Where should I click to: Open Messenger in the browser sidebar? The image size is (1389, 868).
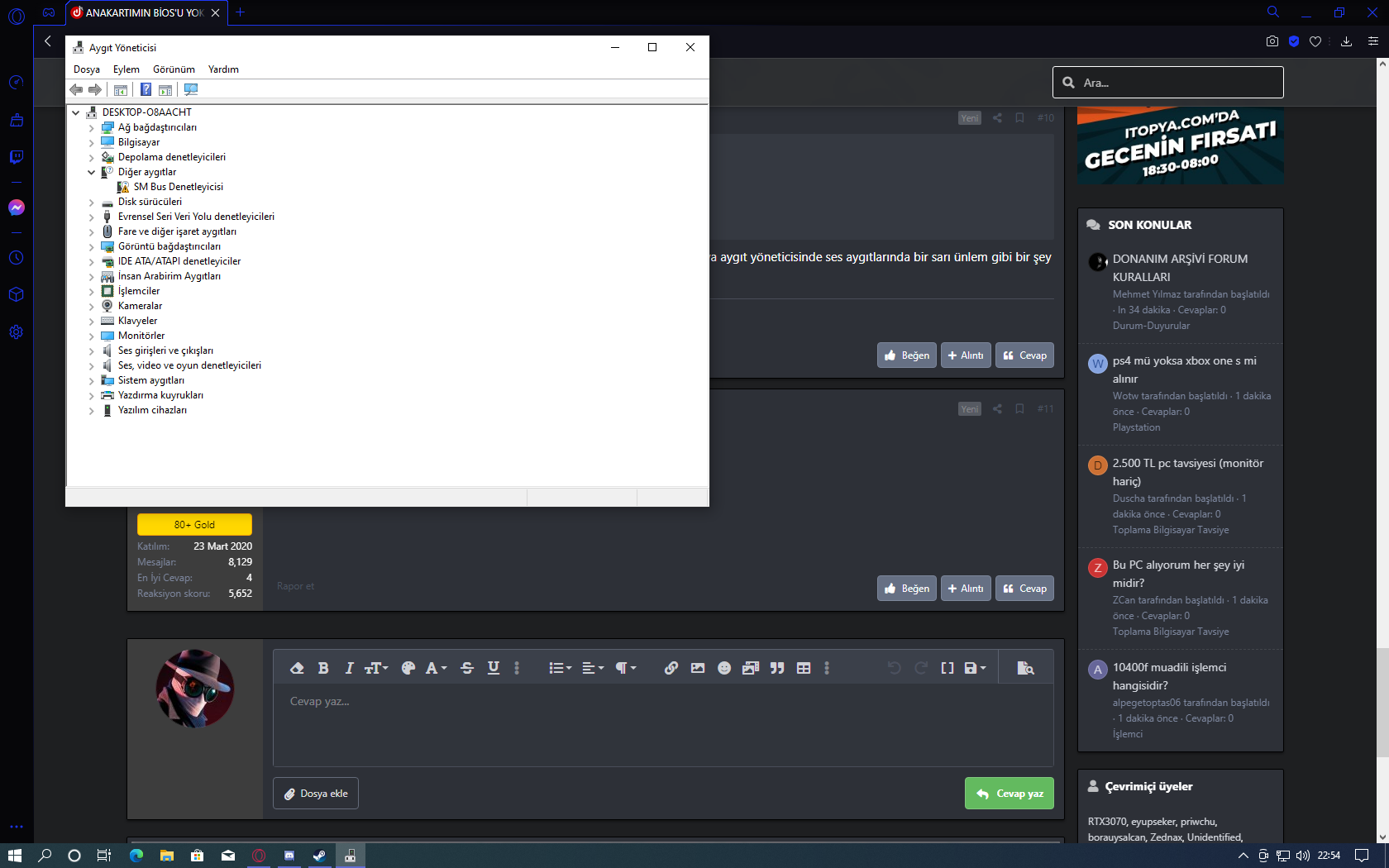click(x=17, y=207)
